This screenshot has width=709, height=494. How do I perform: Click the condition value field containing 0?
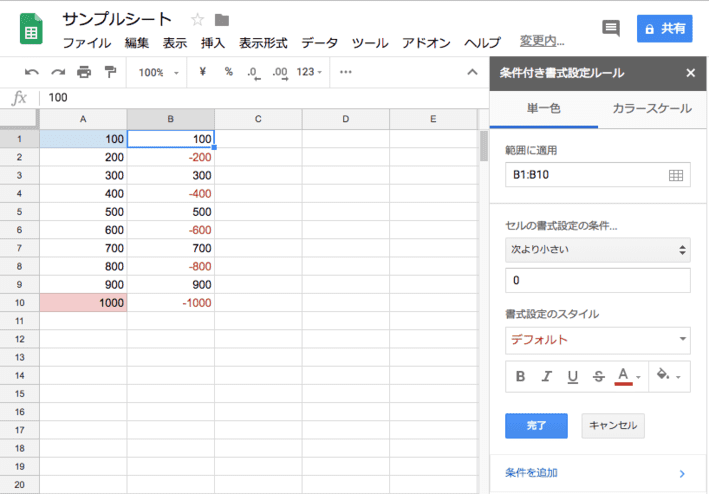[598, 281]
